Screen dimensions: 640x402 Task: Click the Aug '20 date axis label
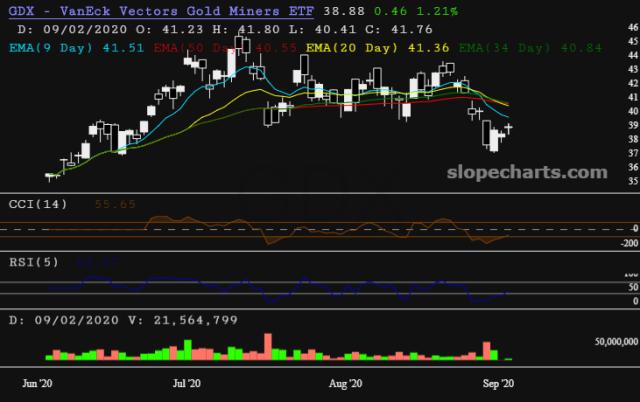point(345,384)
